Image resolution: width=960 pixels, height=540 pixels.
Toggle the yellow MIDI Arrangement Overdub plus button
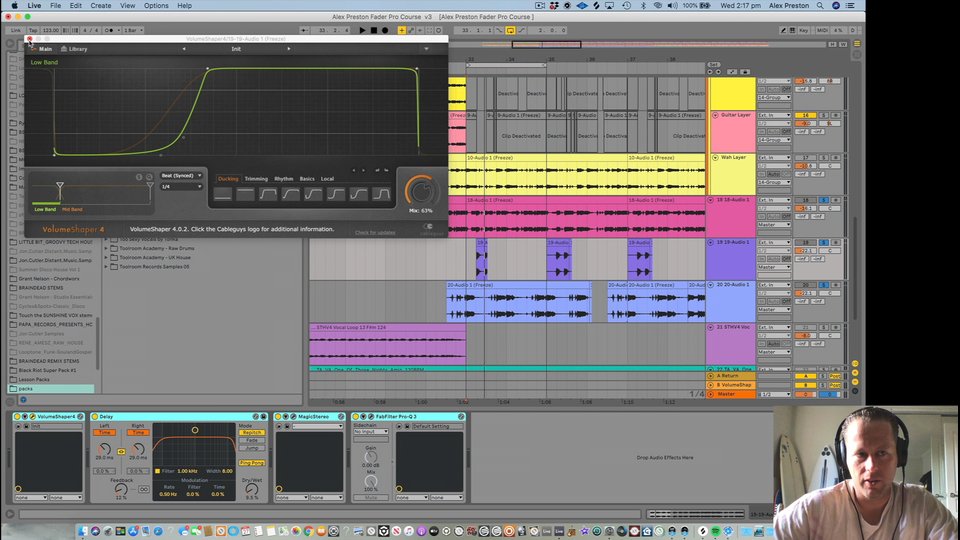pyautogui.click(x=402, y=30)
